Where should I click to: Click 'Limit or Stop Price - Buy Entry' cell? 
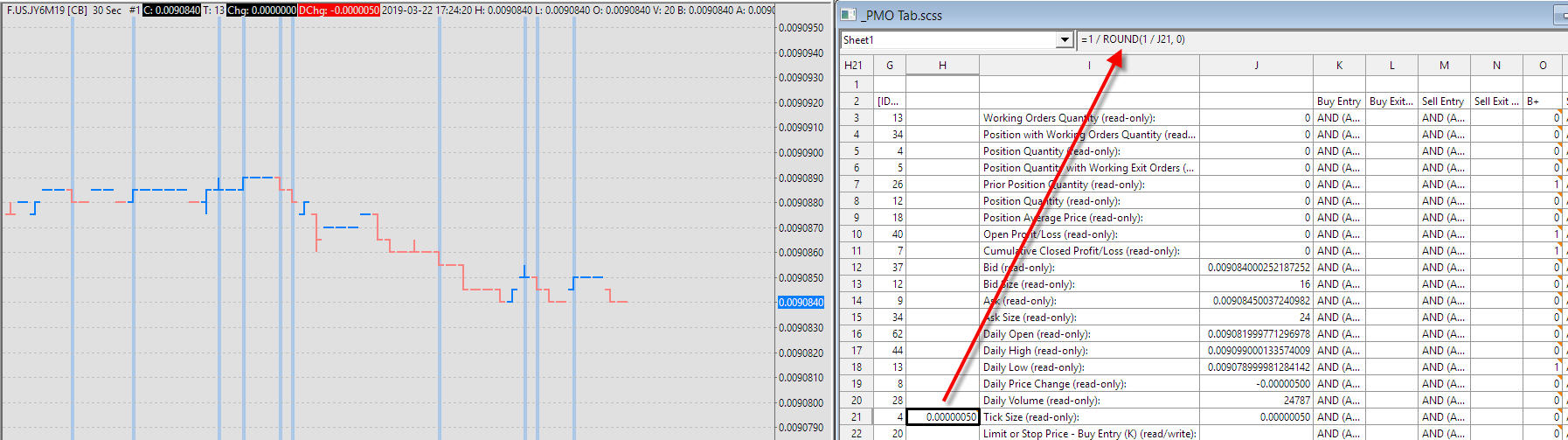pyautogui.click(x=1089, y=434)
